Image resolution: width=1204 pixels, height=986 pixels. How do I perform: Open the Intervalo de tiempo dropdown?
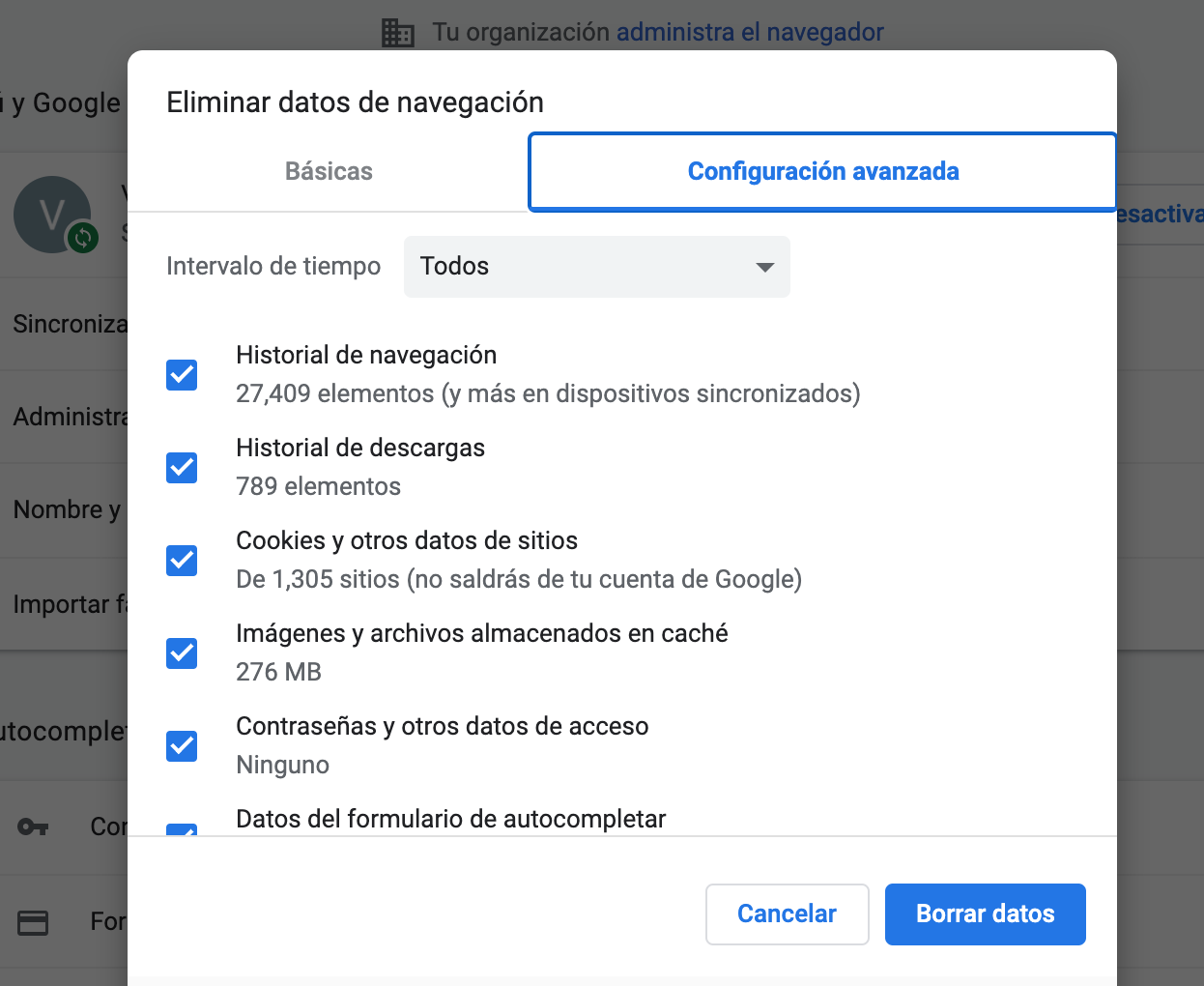pos(597,266)
